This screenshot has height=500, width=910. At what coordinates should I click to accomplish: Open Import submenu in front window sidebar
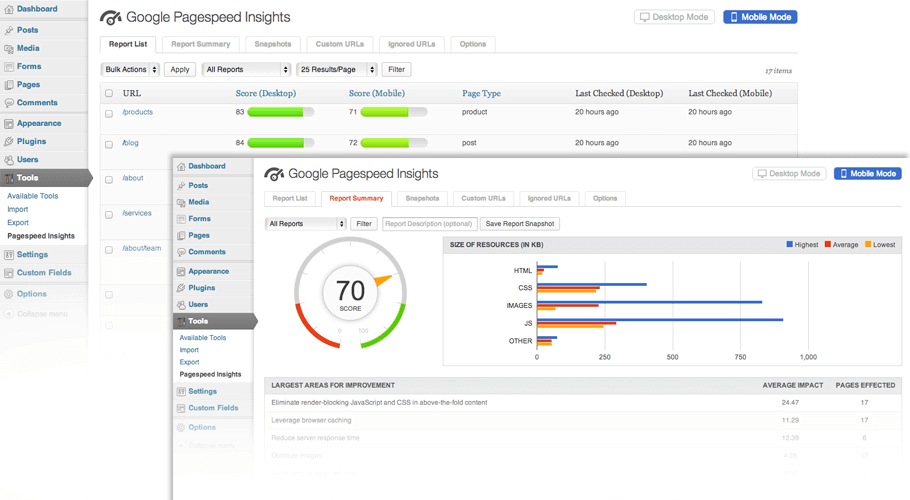189,350
